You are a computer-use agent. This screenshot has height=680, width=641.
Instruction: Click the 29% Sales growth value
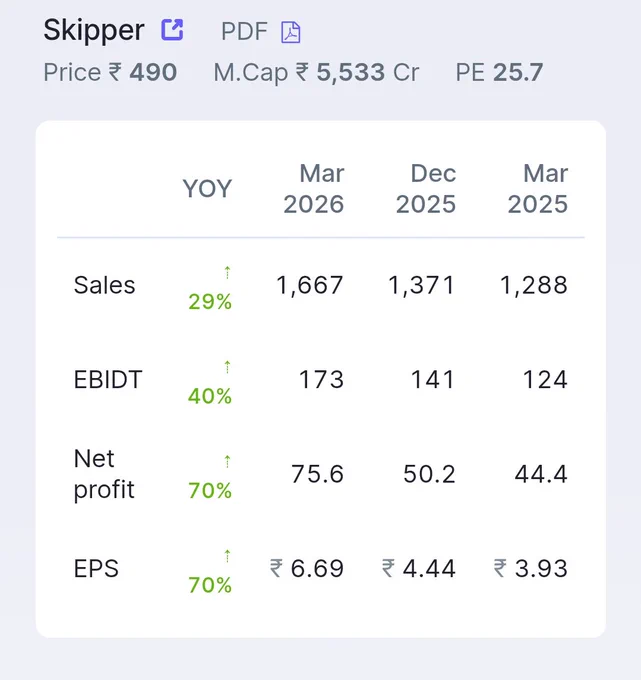(x=210, y=301)
